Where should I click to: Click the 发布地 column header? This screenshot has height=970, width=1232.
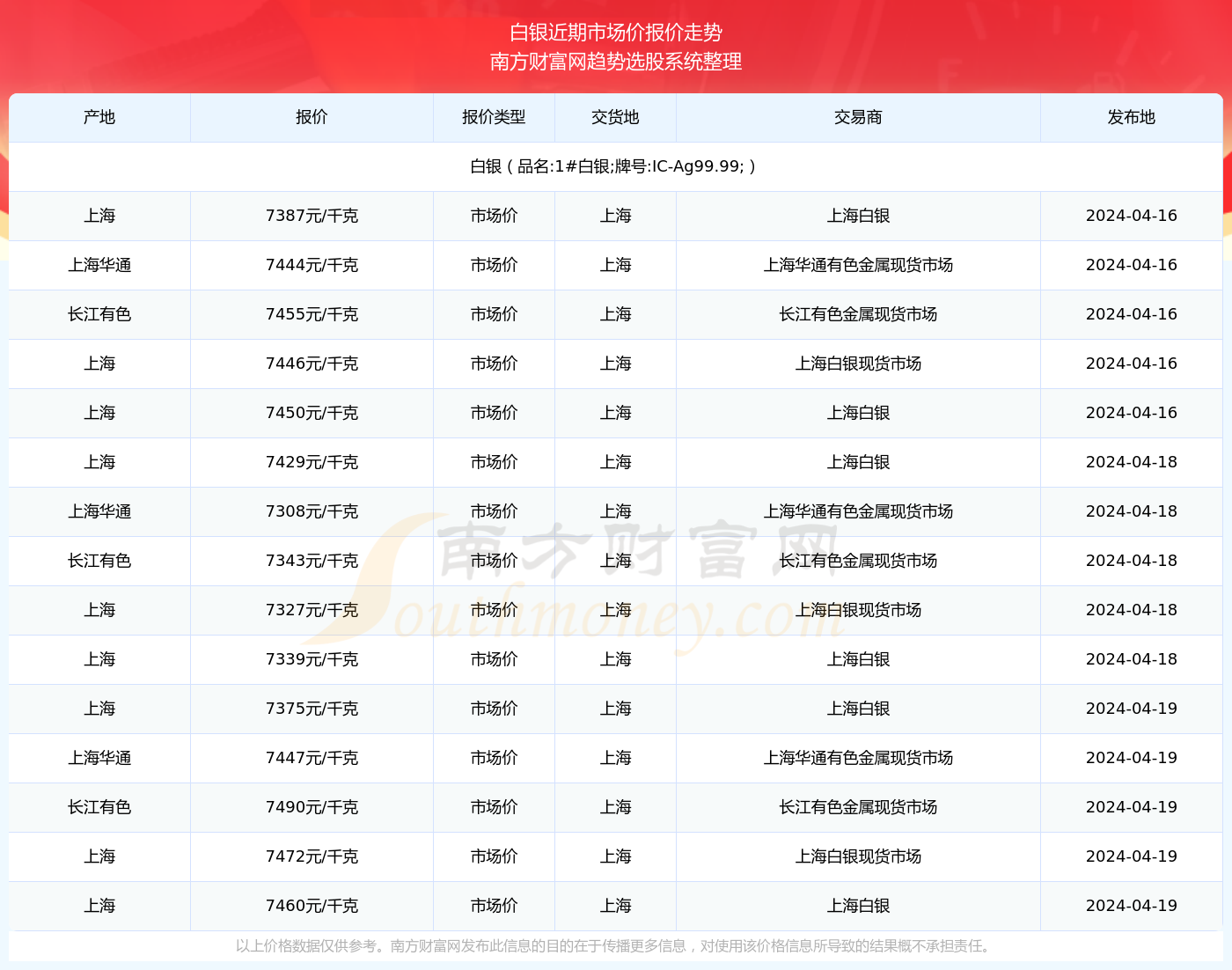coord(1131,117)
